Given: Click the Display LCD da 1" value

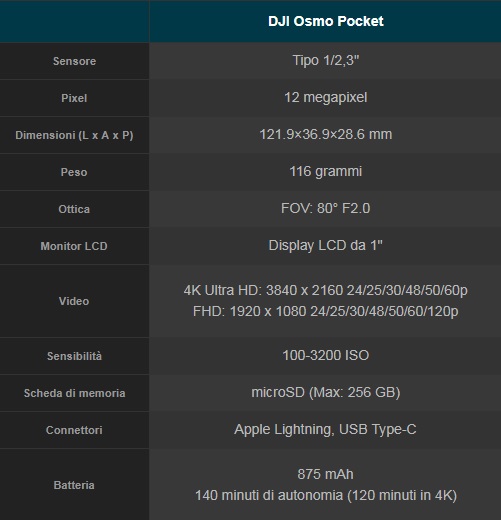Looking at the screenshot, I should coord(326,246).
